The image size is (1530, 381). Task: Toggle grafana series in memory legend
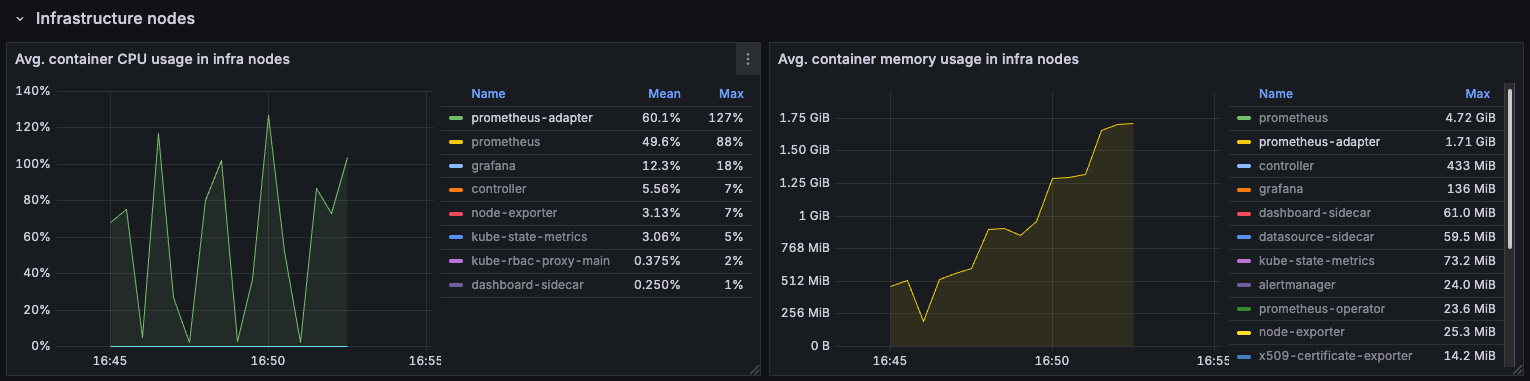click(1281, 189)
